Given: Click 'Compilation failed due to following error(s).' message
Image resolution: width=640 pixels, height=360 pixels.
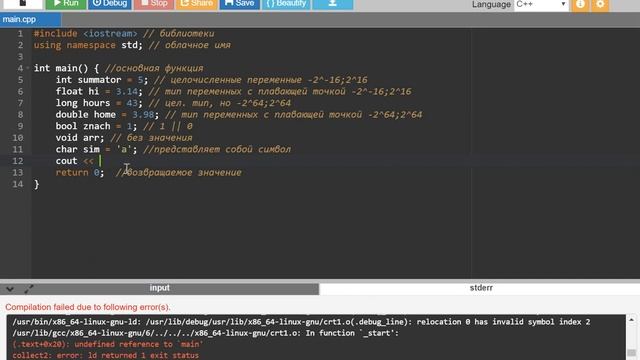Looking at the screenshot, I should 88,307.
